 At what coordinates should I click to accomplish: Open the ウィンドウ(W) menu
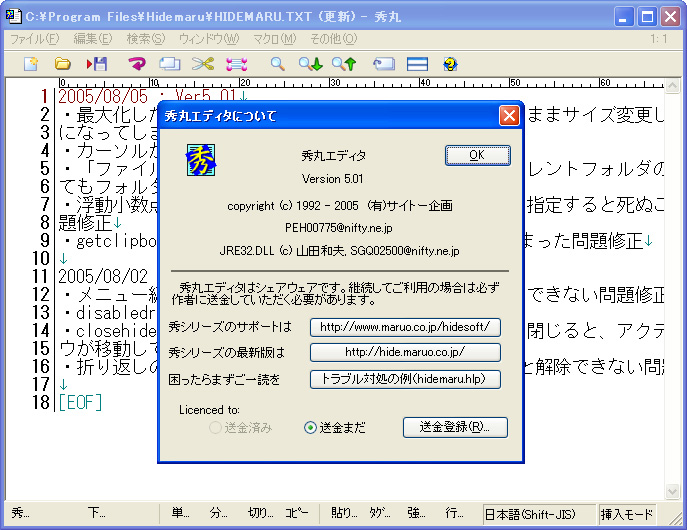coord(209,39)
